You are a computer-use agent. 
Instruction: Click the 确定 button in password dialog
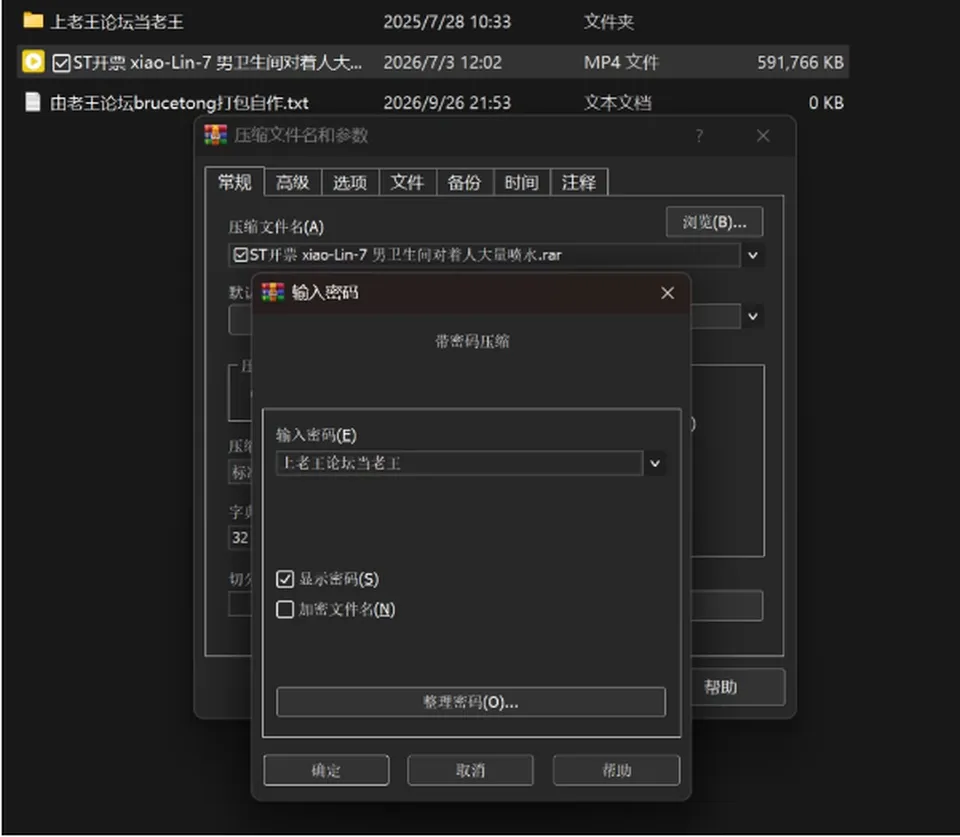click(x=326, y=770)
